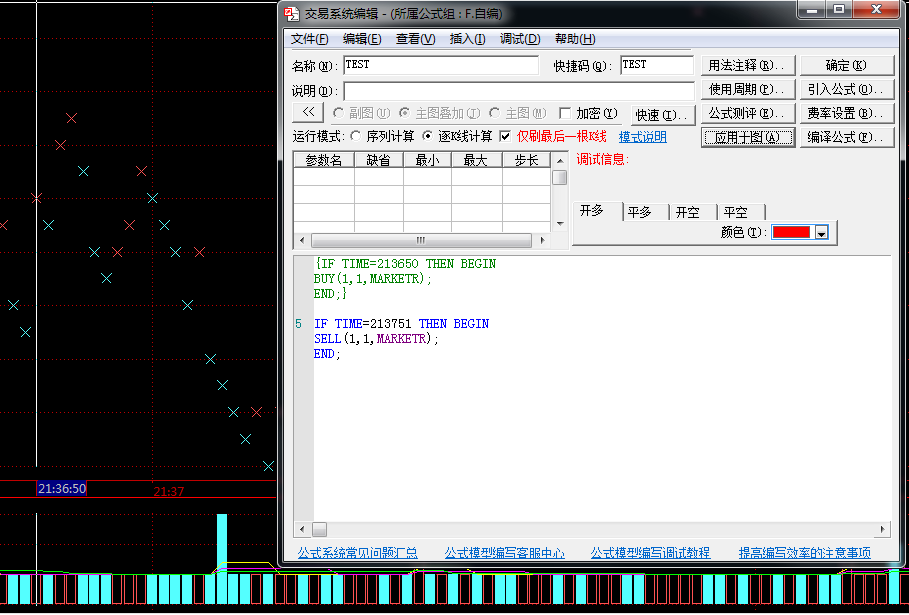Select 逐K线计算 run mode
The image size is (909, 615).
(427, 136)
